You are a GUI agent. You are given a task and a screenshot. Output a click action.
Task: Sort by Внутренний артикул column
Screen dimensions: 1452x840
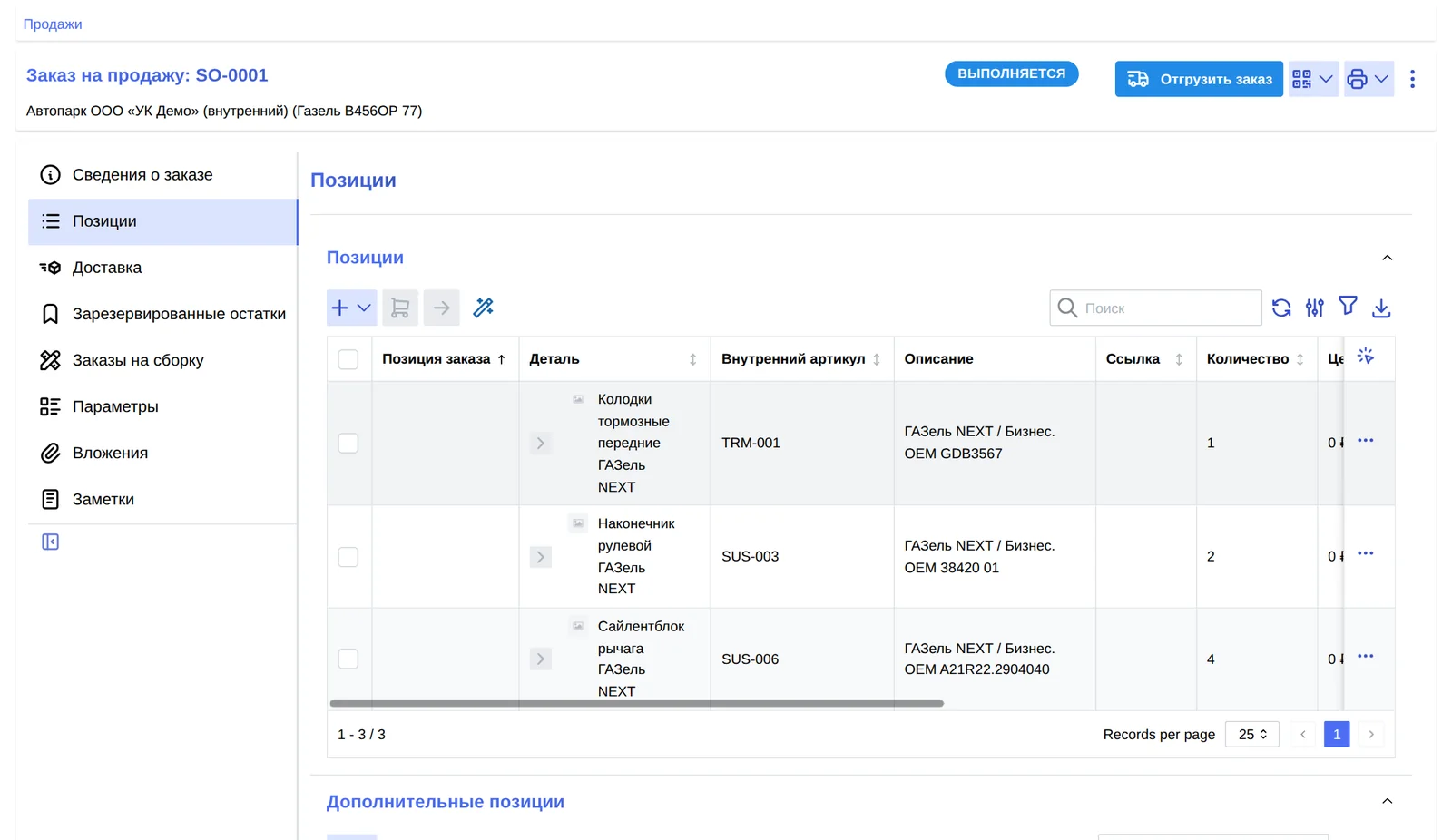click(x=801, y=359)
